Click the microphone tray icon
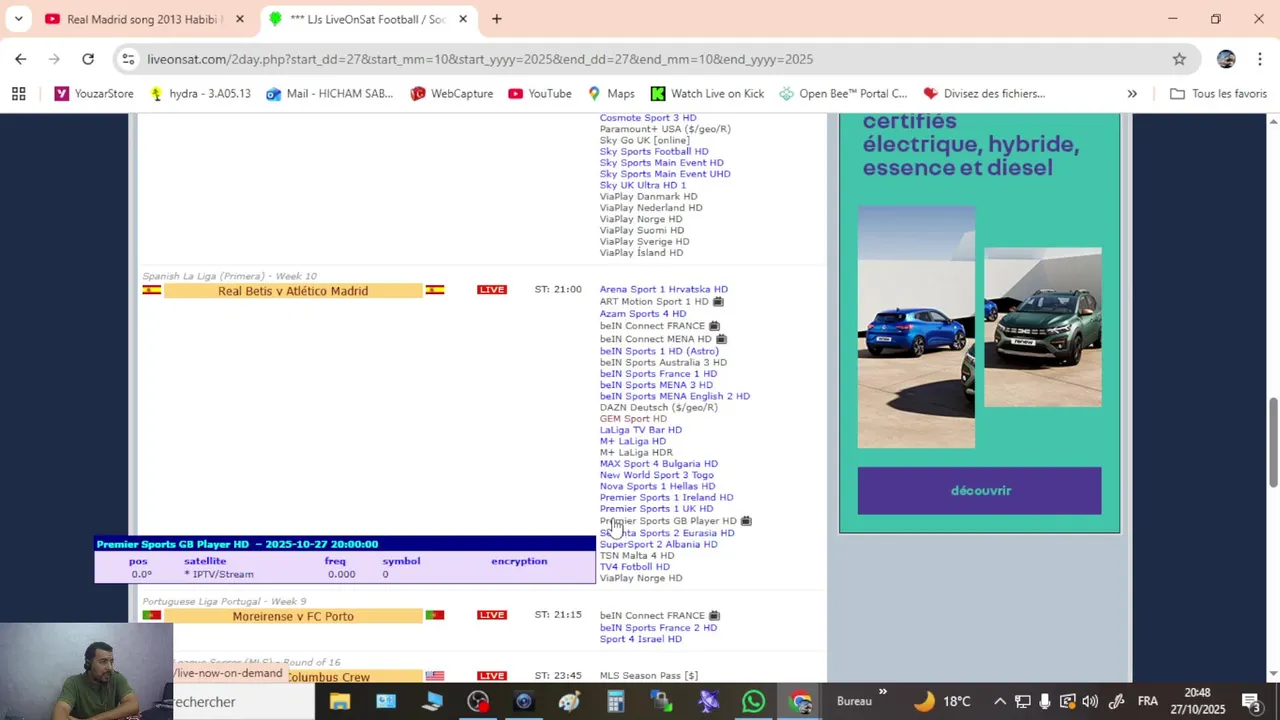 coord(1045,701)
